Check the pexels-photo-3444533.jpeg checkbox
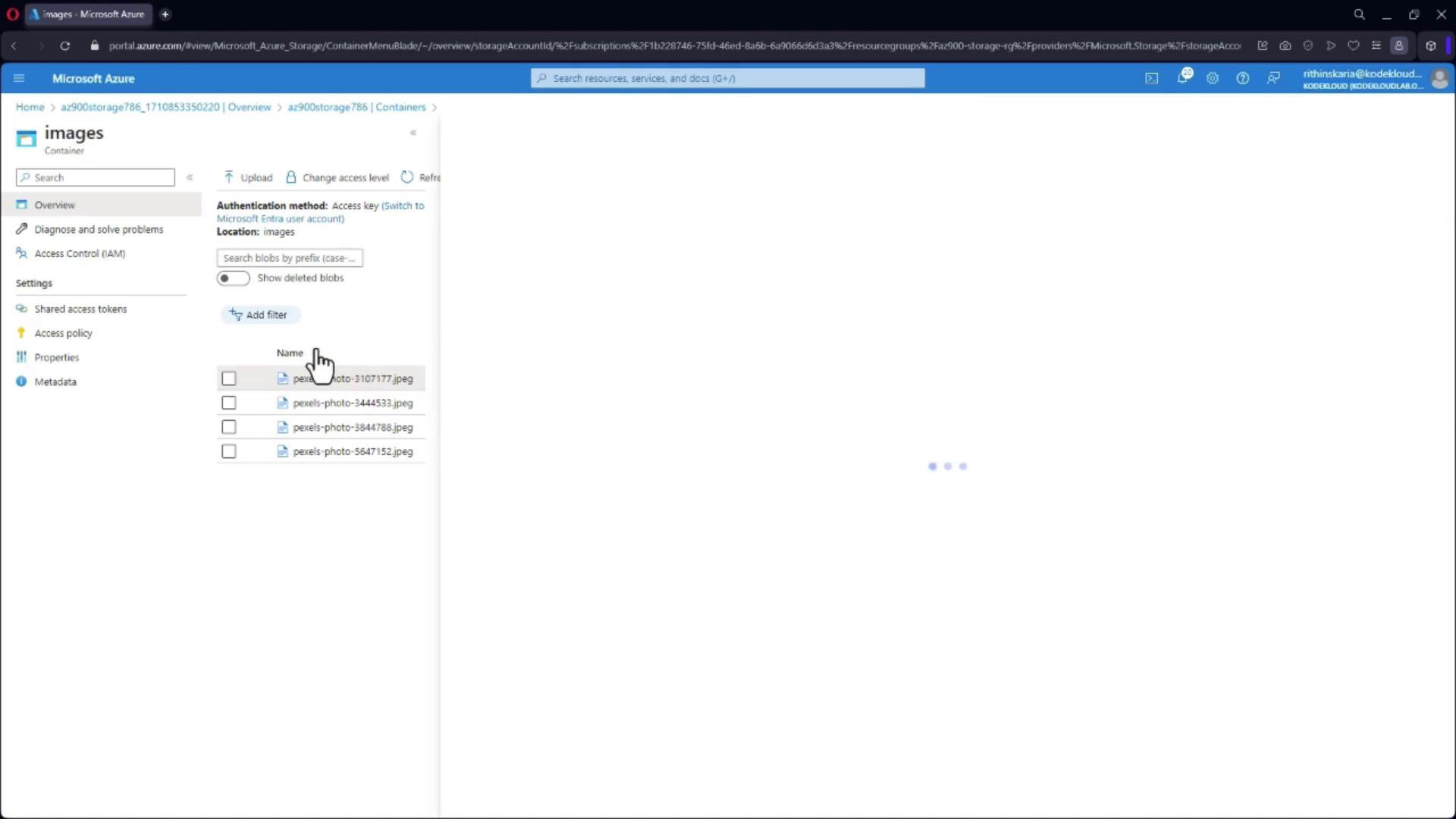The width and height of the screenshot is (1456, 819). 229,403
